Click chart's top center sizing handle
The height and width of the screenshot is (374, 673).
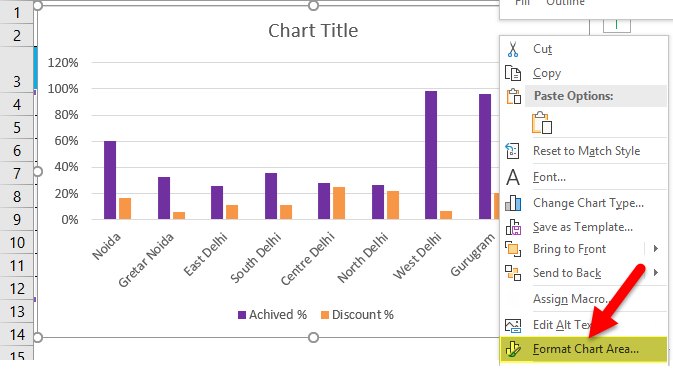point(314,6)
